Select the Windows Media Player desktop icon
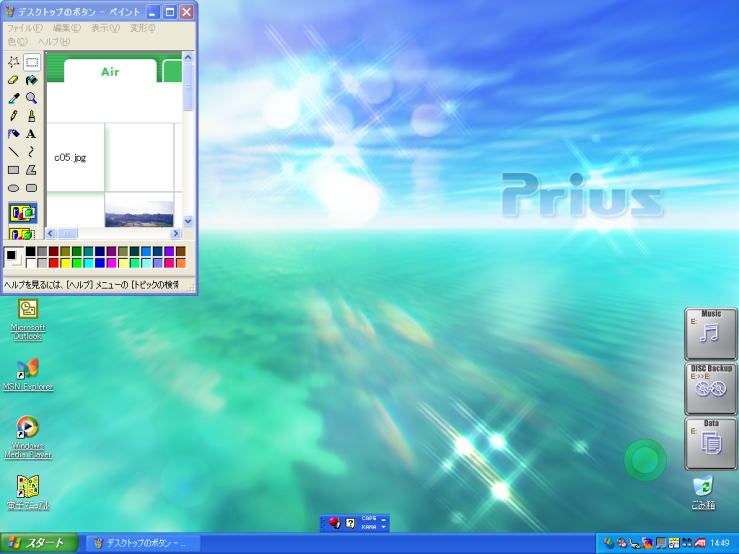 (x=28, y=437)
